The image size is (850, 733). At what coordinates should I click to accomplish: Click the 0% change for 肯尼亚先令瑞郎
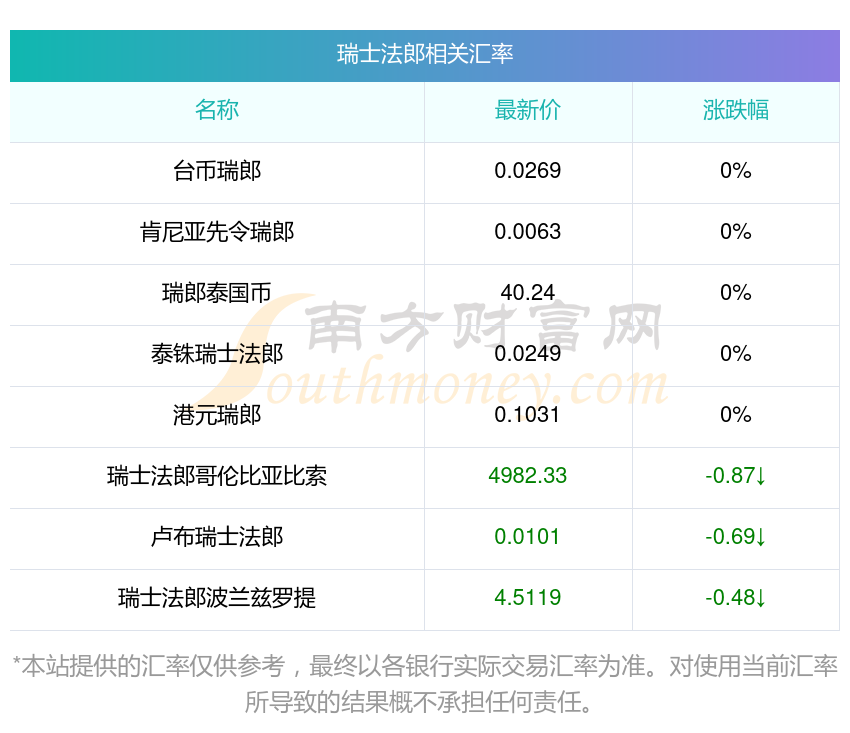pyautogui.click(x=736, y=232)
